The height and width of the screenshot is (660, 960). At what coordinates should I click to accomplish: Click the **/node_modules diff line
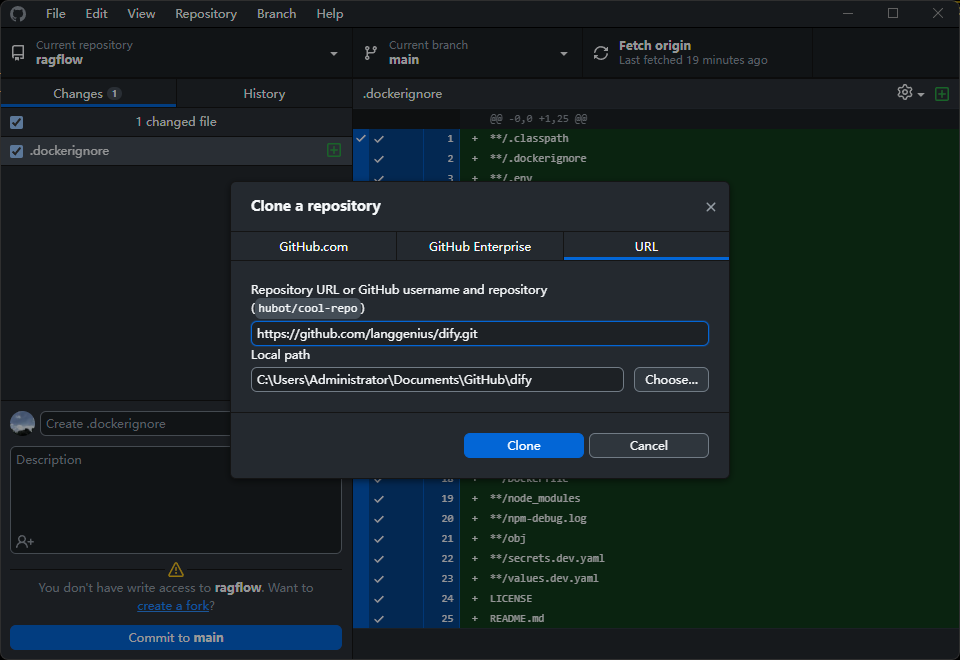pyautogui.click(x=534, y=498)
